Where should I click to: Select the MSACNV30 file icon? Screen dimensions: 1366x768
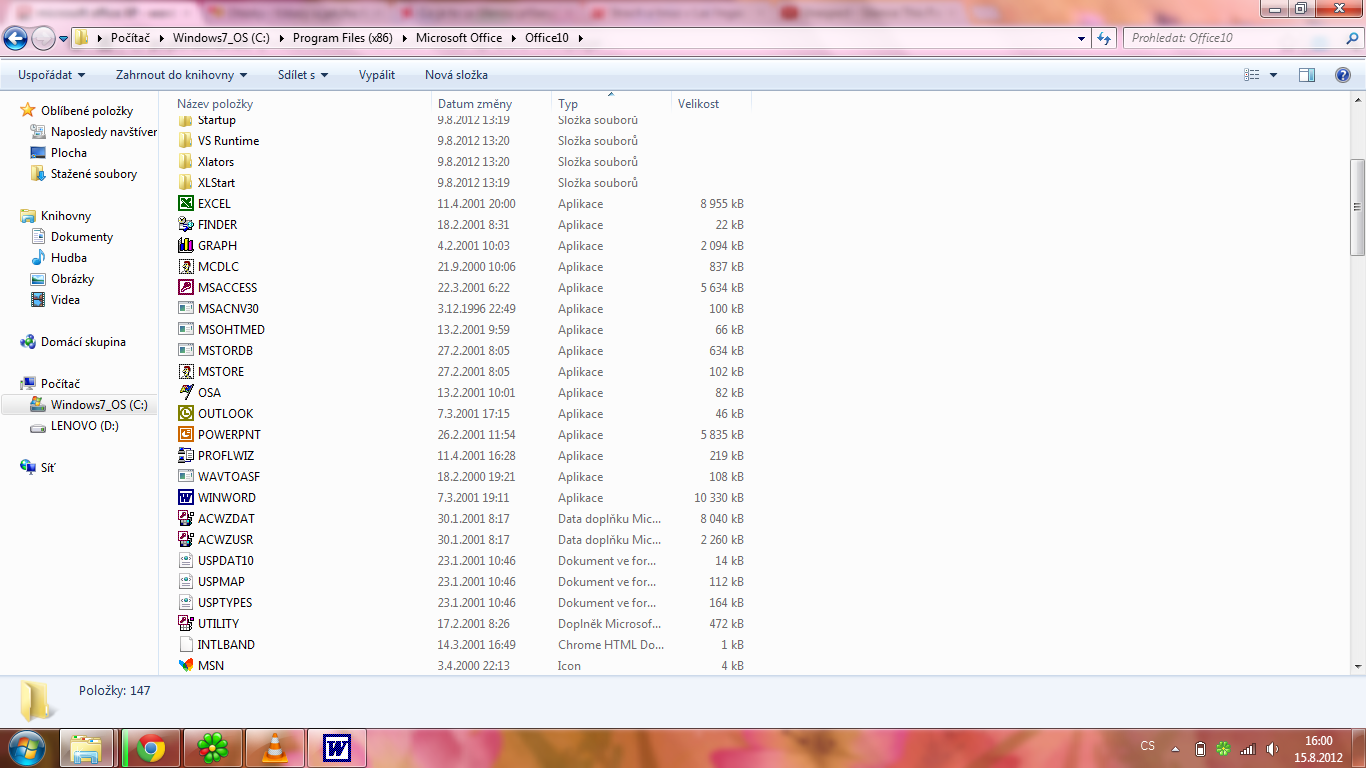click(x=185, y=309)
